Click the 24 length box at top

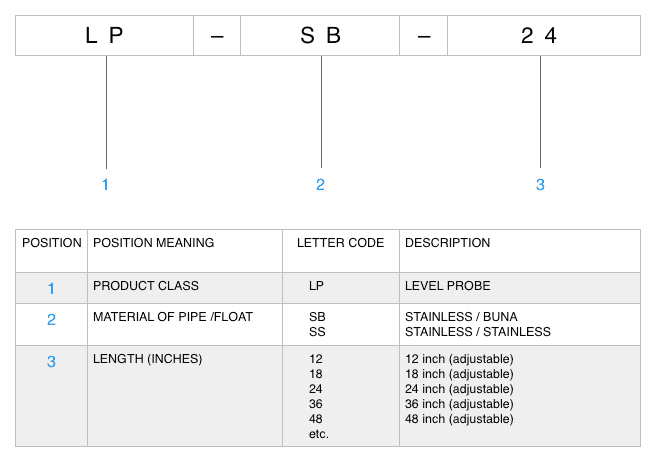[544, 35]
